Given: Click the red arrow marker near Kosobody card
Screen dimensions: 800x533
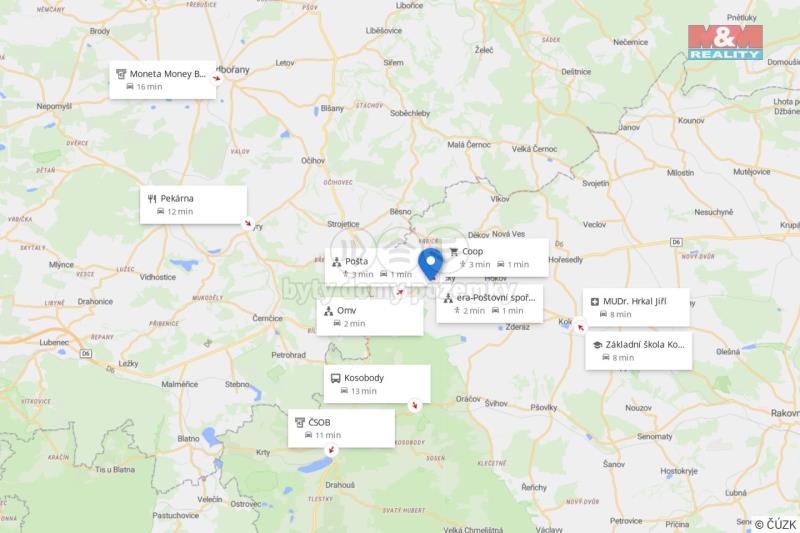Looking at the screenshot, I should tap(415, 405).
